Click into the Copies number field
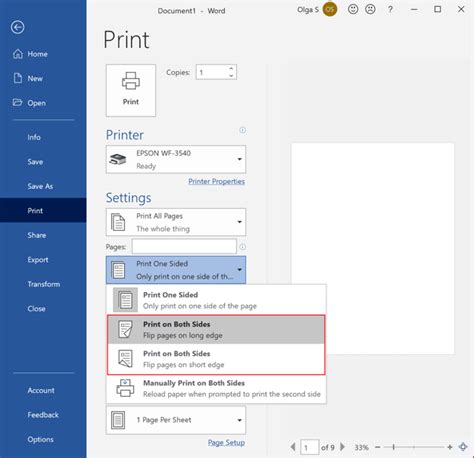 pos(212,72)
